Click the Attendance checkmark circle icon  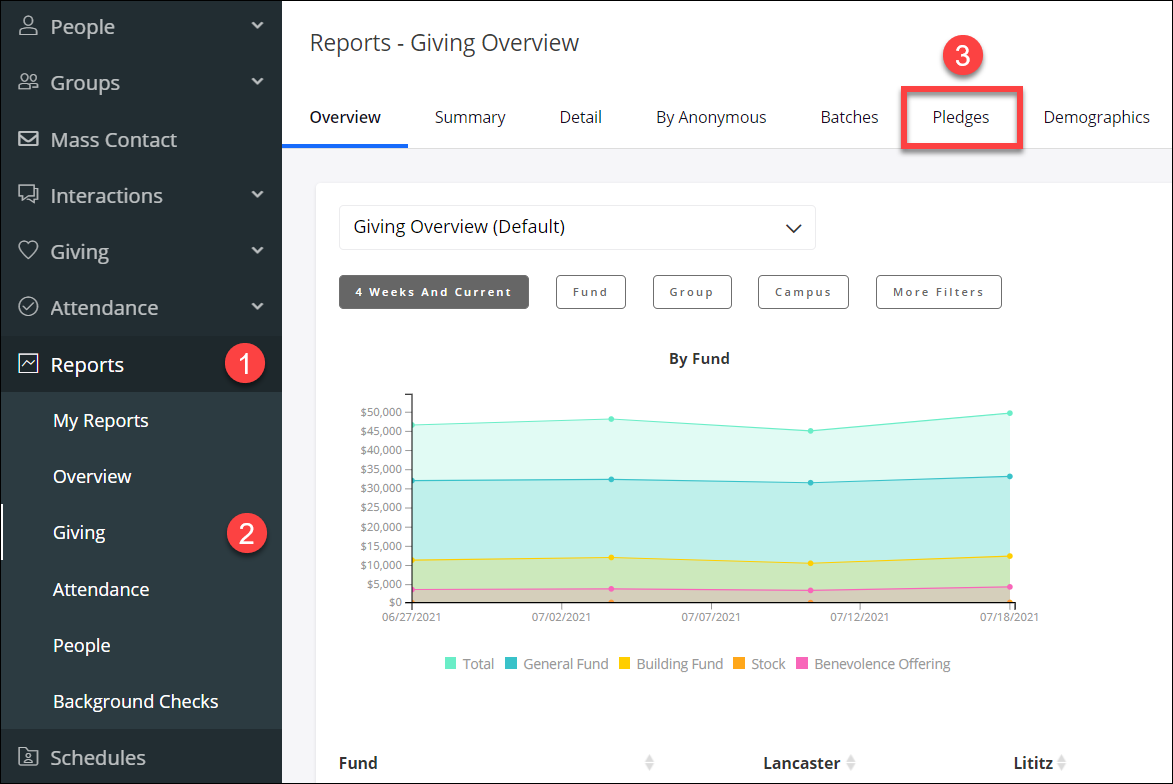(28, 307)
